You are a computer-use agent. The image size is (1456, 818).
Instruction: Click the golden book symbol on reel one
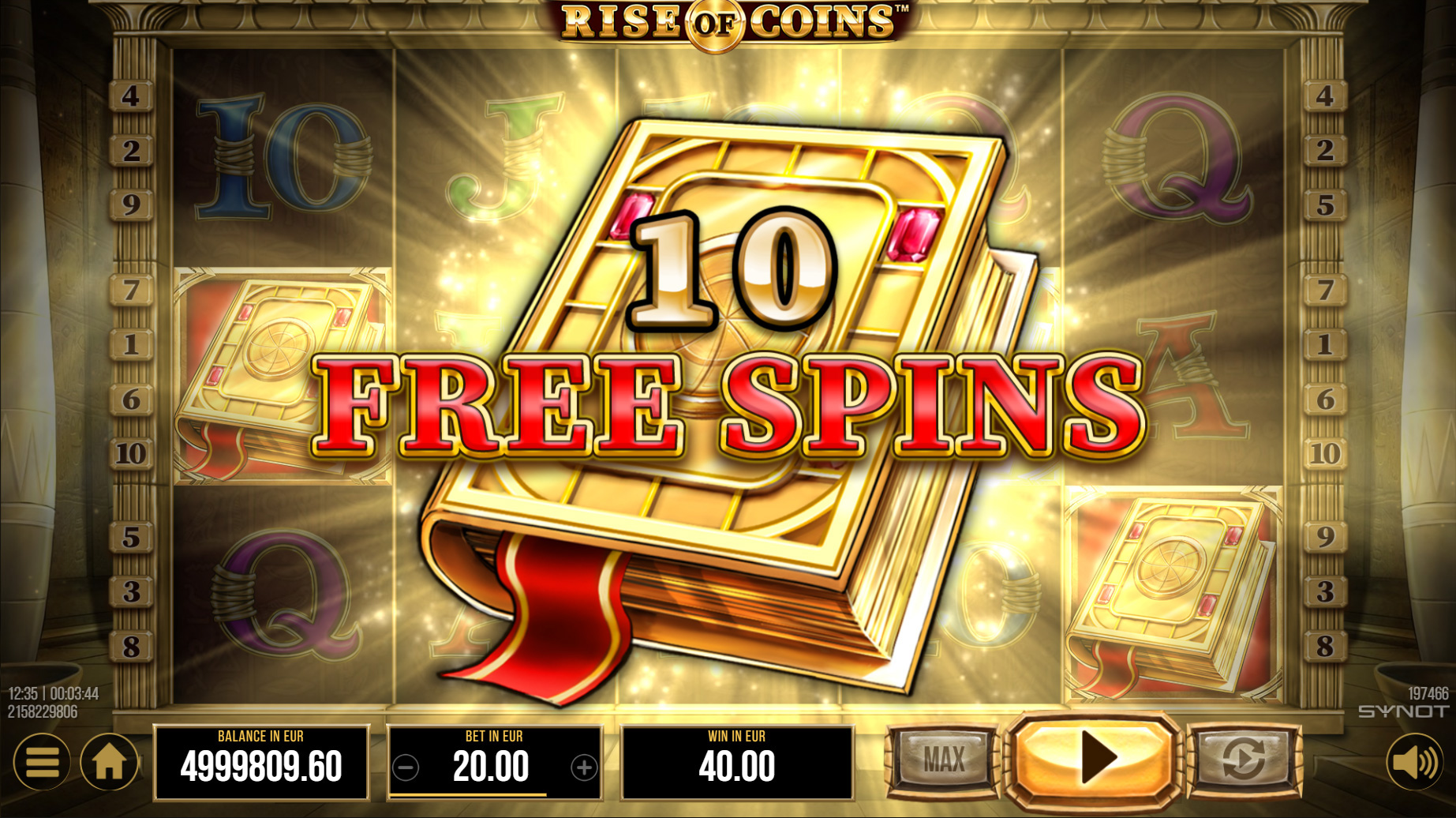pos(283,376)
